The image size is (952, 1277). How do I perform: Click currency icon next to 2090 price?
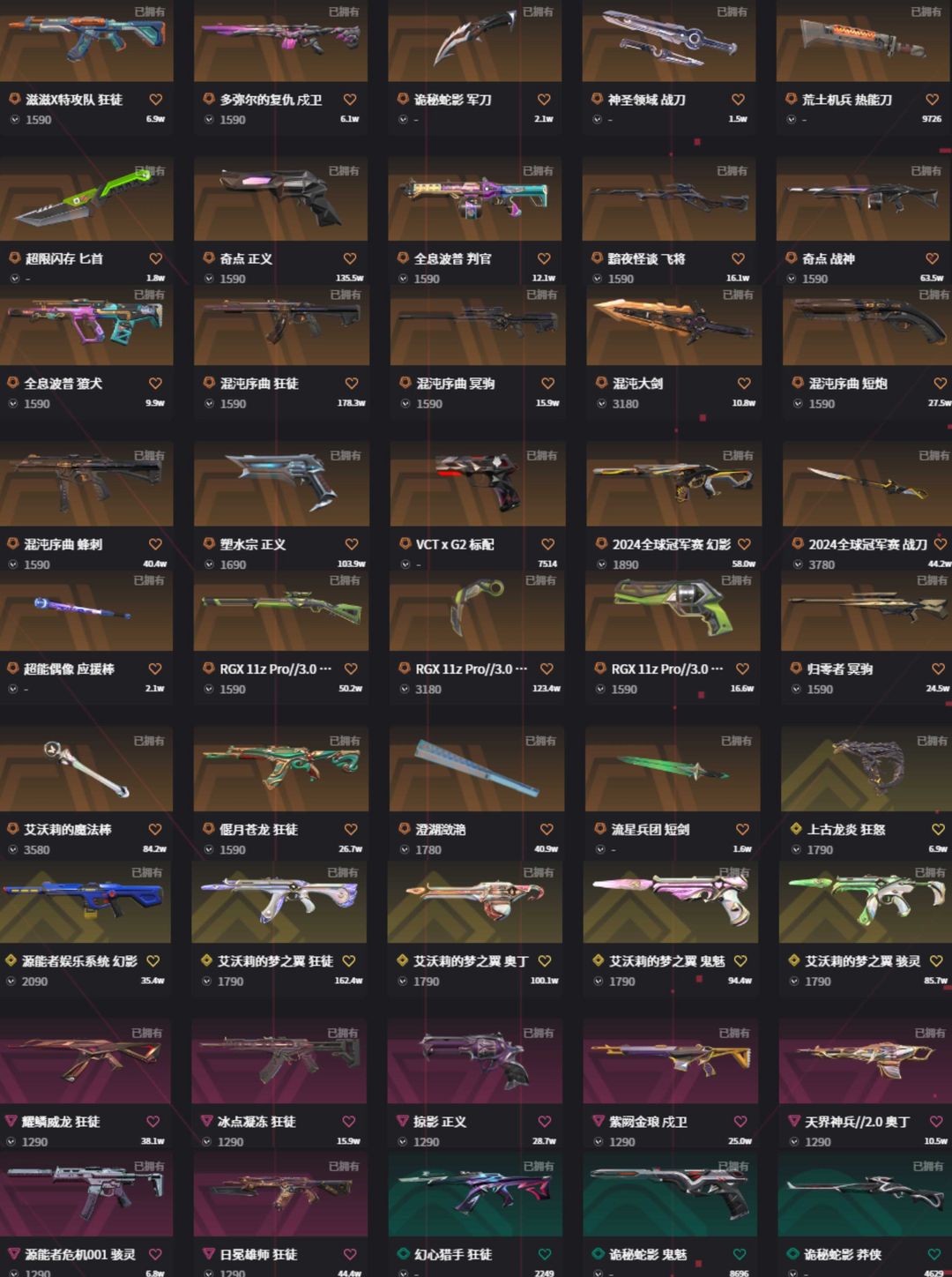(x=11, y=981)
